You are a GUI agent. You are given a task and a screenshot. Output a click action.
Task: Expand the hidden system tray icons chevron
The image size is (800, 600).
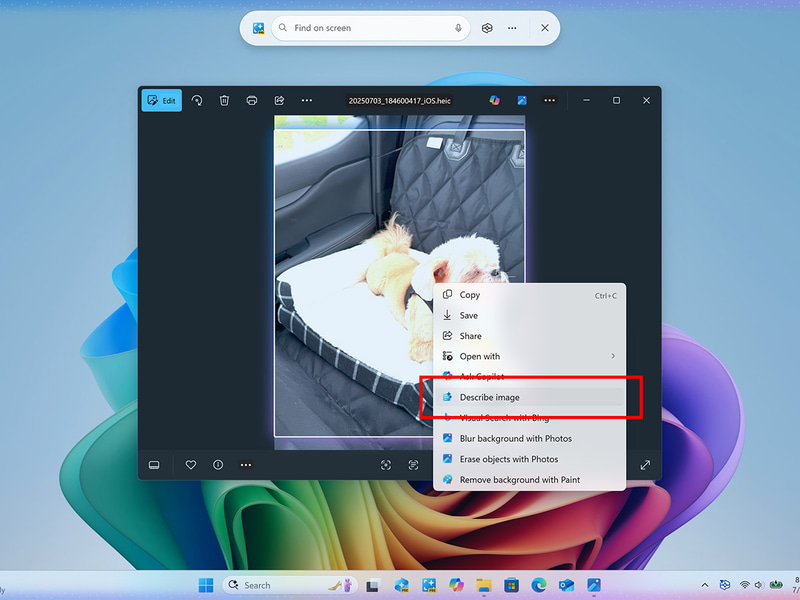click(x=705, y=585)
